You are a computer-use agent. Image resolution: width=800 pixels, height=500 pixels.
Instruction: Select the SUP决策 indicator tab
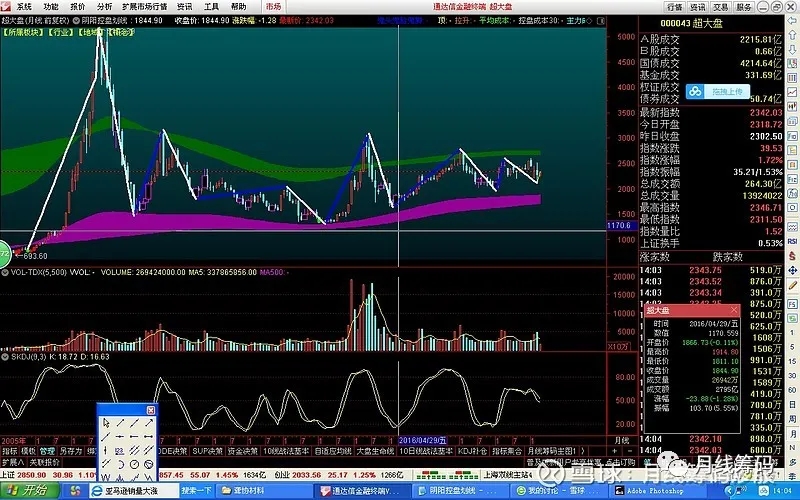pyautogui.click(x=207, y=451)
